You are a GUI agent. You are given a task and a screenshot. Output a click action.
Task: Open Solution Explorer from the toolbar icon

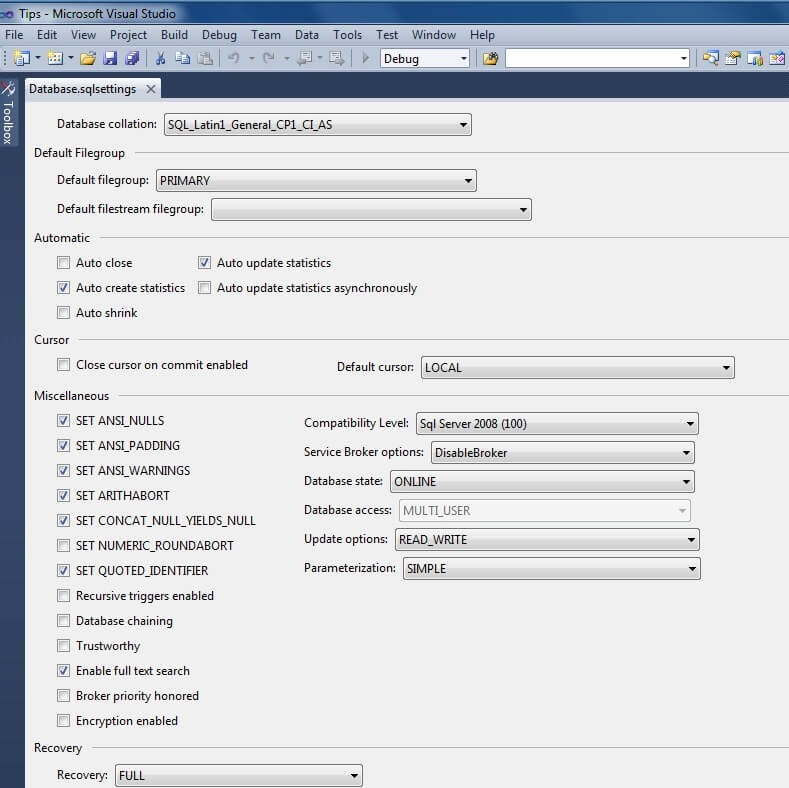(711, 58)
